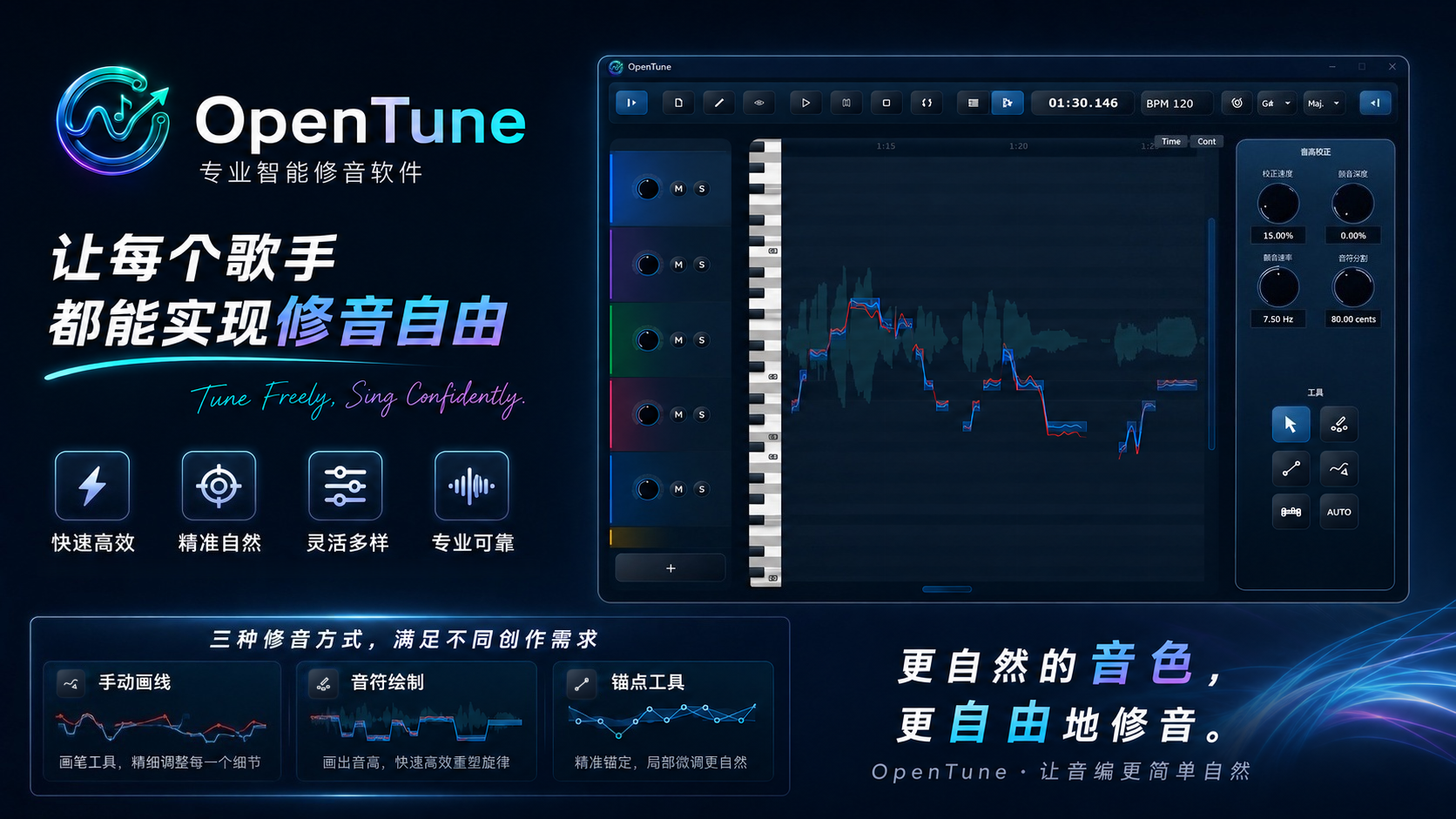Click the 15.00% value field
The width and height of the screenshot is (1456, 819).
click(1278, 236)
